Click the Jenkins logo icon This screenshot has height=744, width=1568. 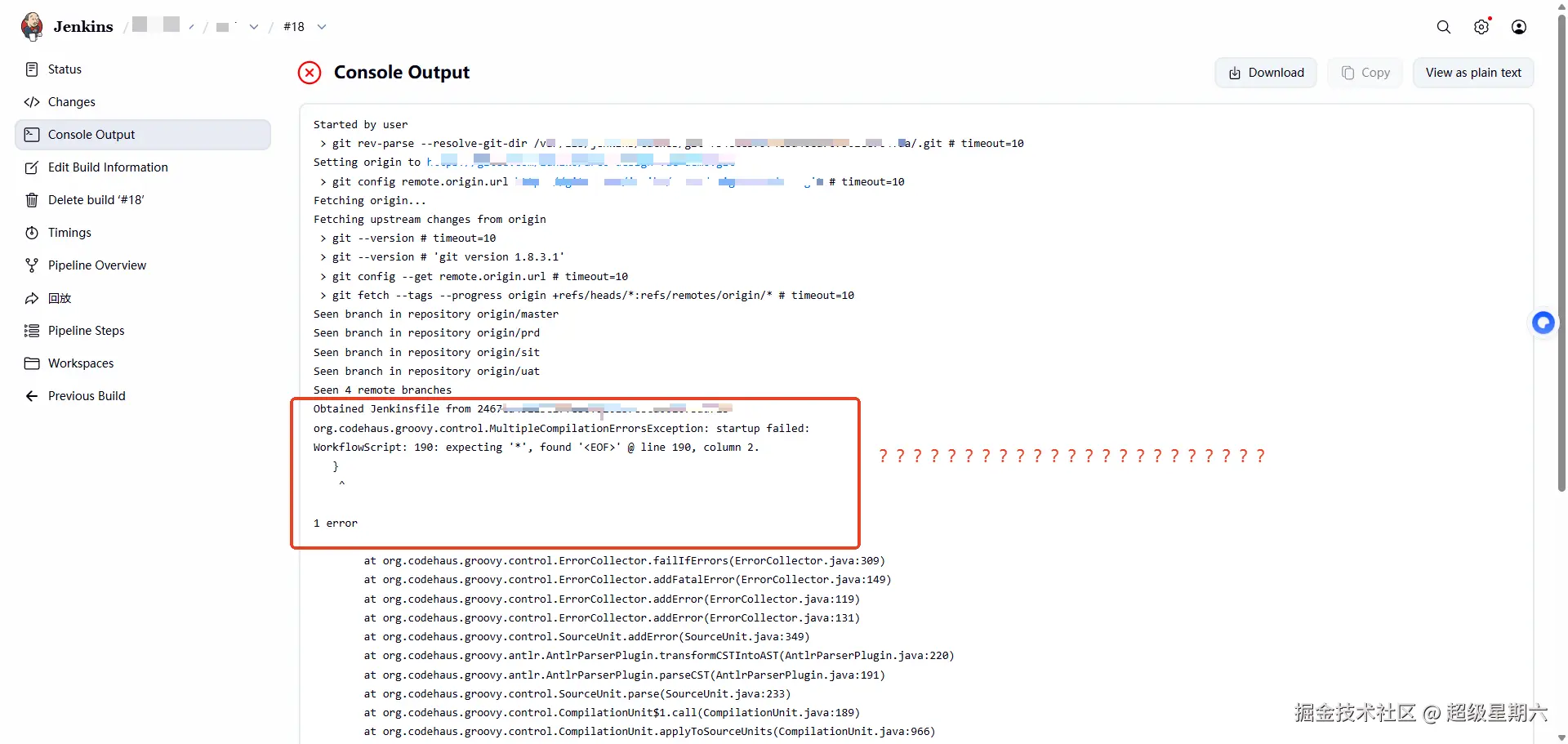pos(33,26)
